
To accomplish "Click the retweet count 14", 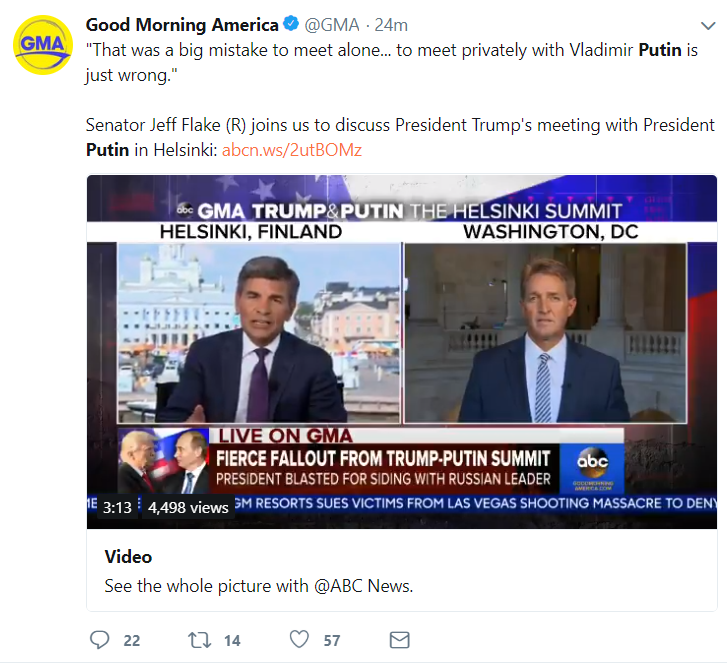I will tap(232, 641).
